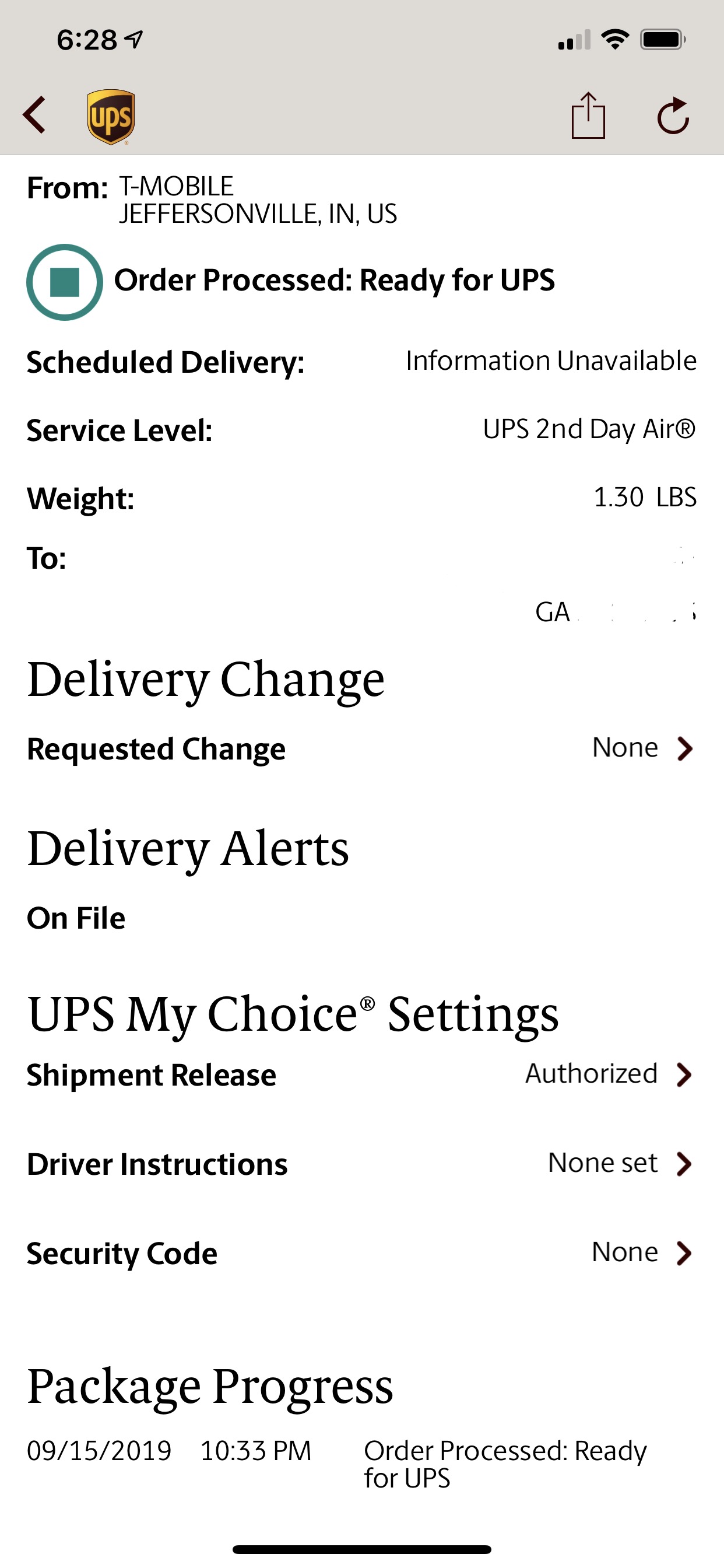Open the share sheet icon

588,115
